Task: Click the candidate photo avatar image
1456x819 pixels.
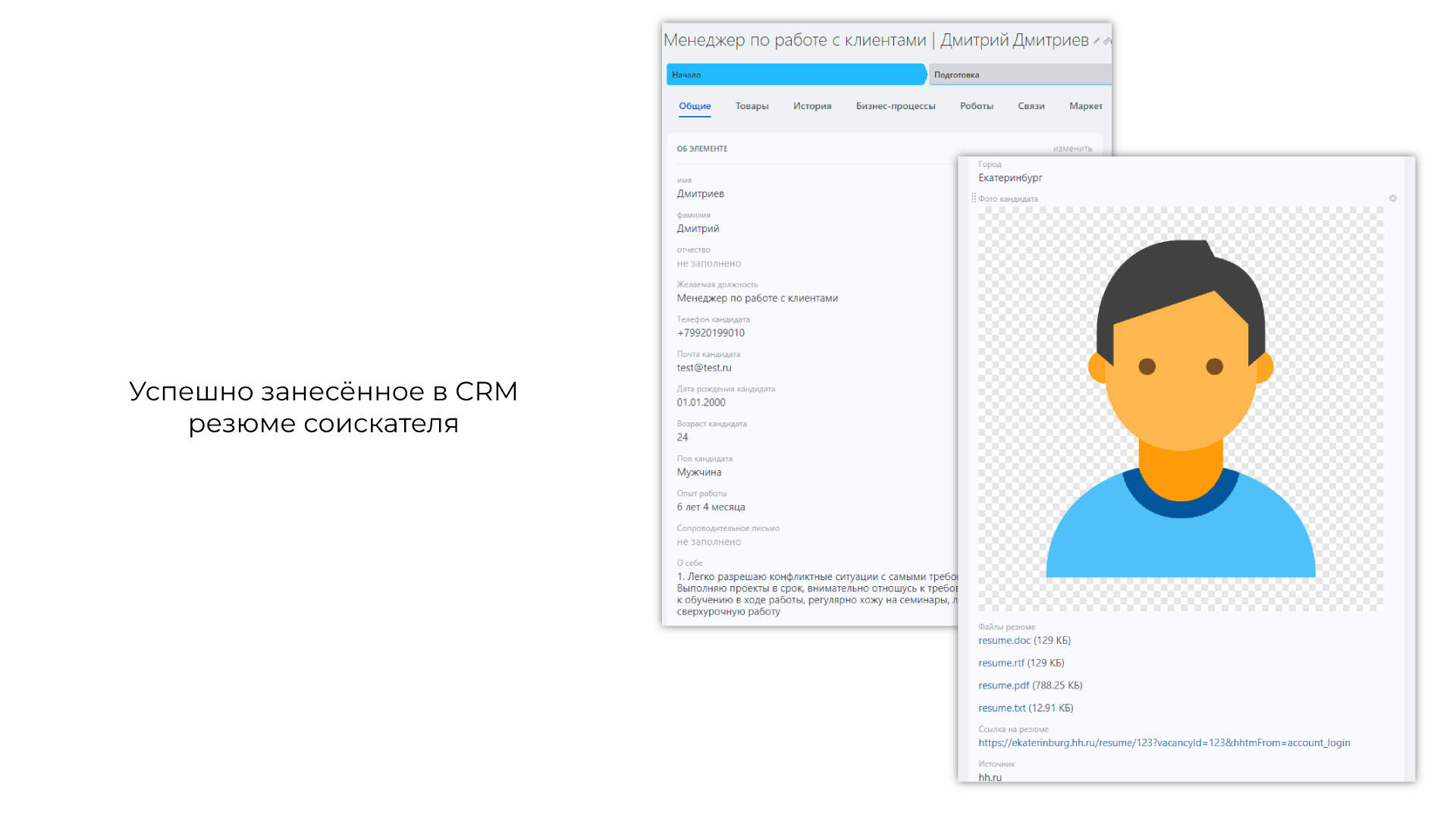Action: 1180,409
